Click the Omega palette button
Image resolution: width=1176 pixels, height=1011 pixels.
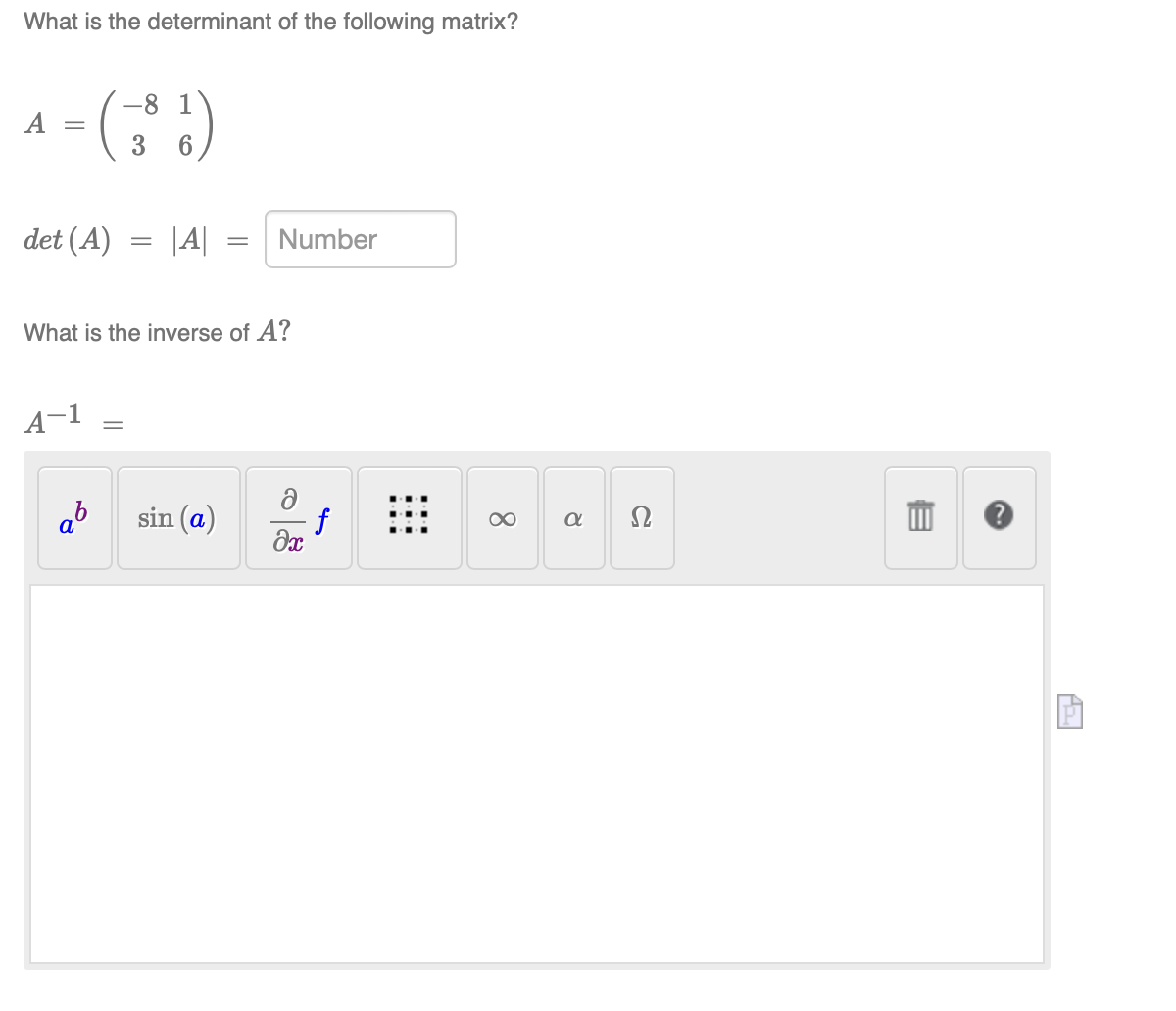(x=642, y=518)
